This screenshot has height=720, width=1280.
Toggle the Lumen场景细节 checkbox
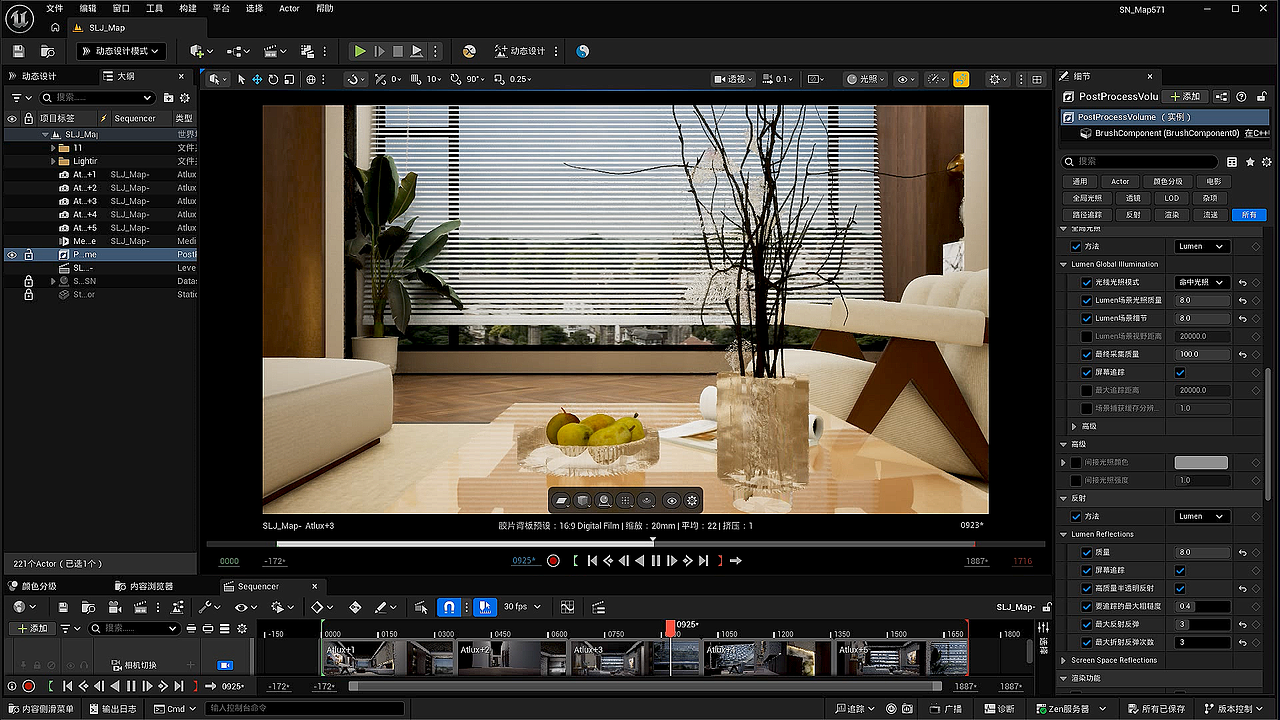coord(1087,318)
